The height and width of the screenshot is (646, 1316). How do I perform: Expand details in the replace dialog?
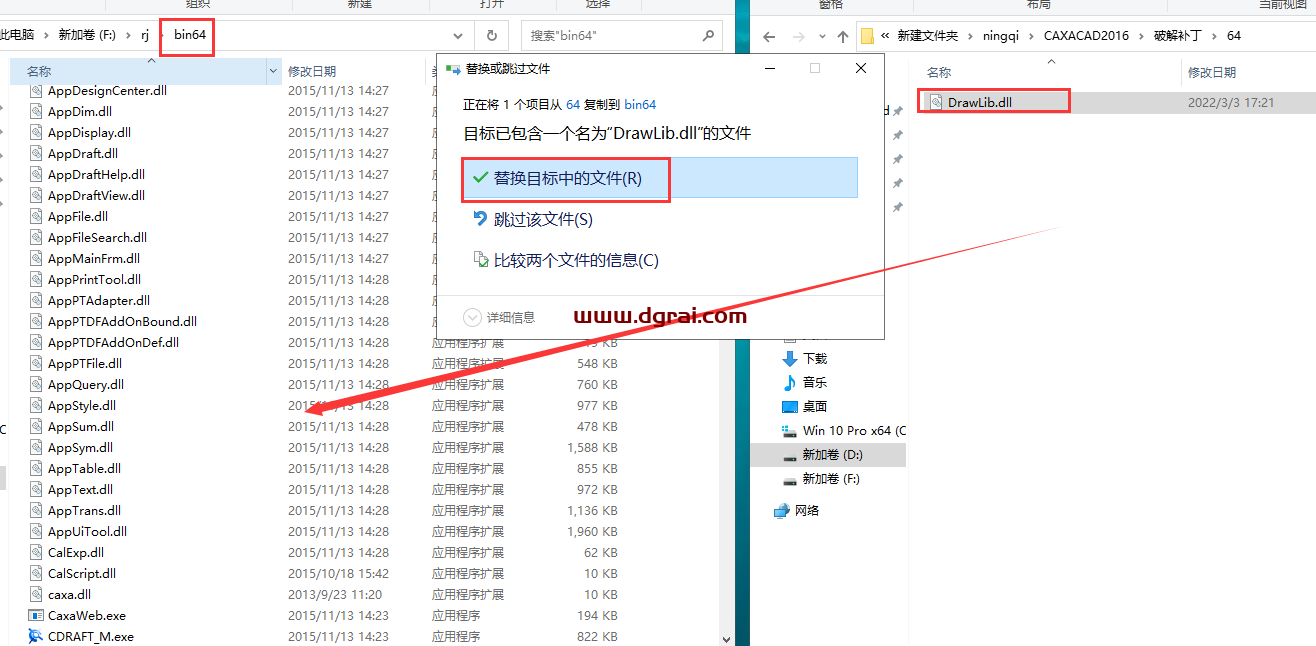(x=500, y=317)
